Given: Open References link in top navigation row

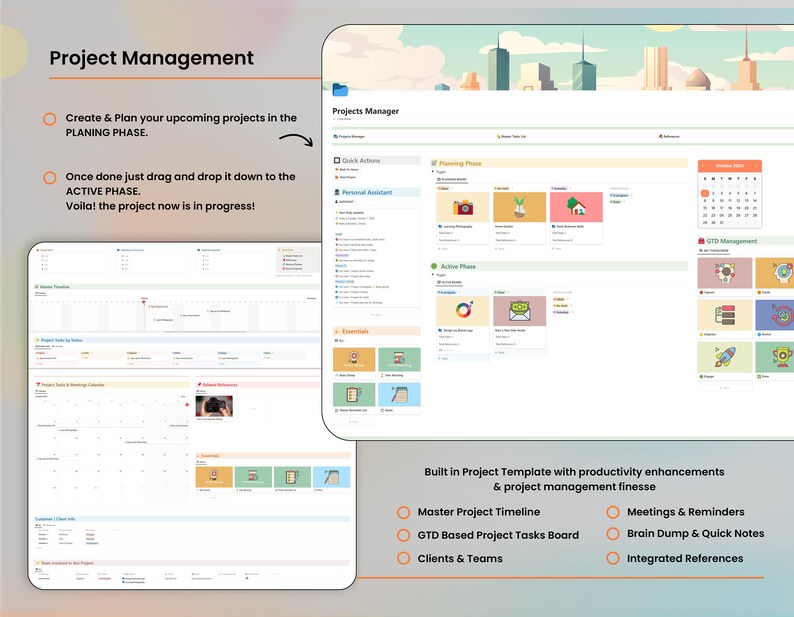Looking at the screenshot, I should click(669, 136).
